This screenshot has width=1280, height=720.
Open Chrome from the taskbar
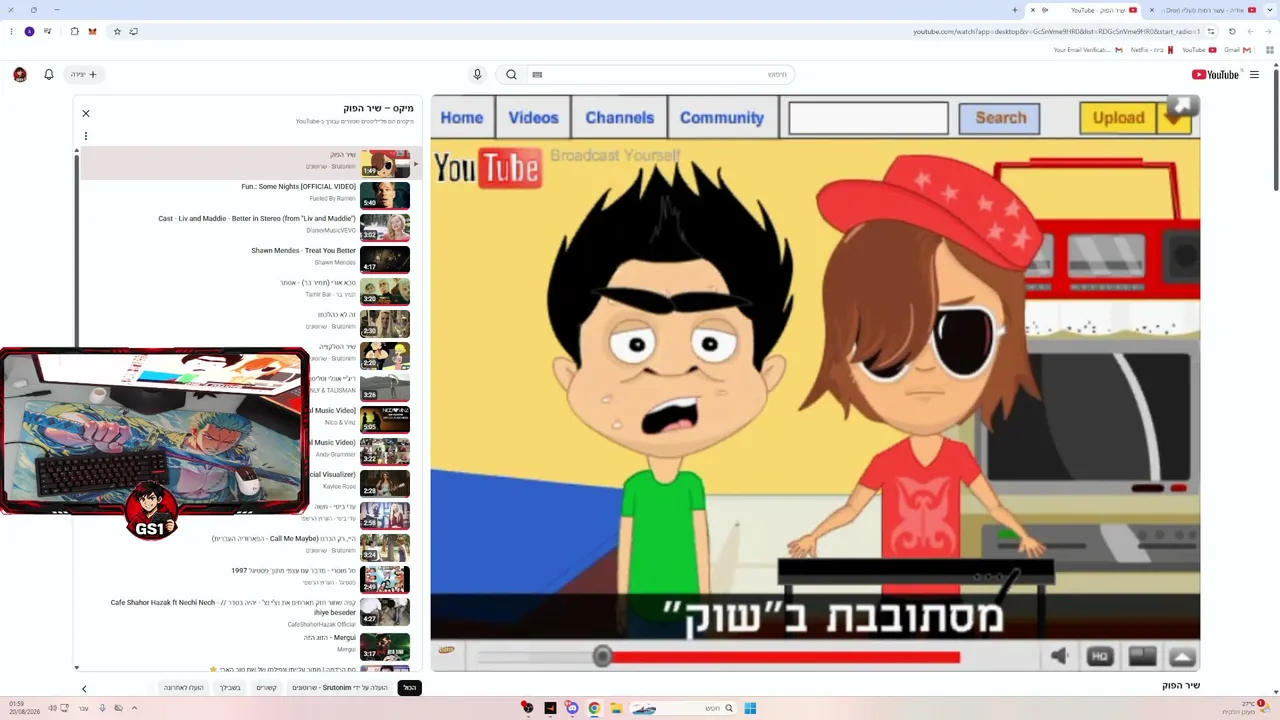[x=594, y=708]
